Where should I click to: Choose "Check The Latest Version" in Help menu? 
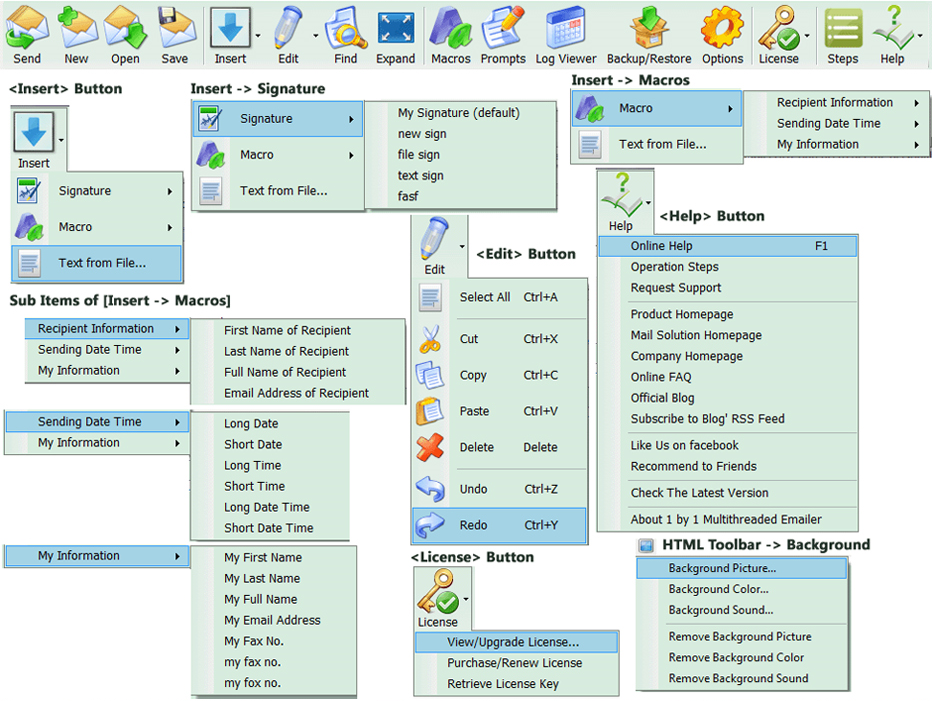699,493
